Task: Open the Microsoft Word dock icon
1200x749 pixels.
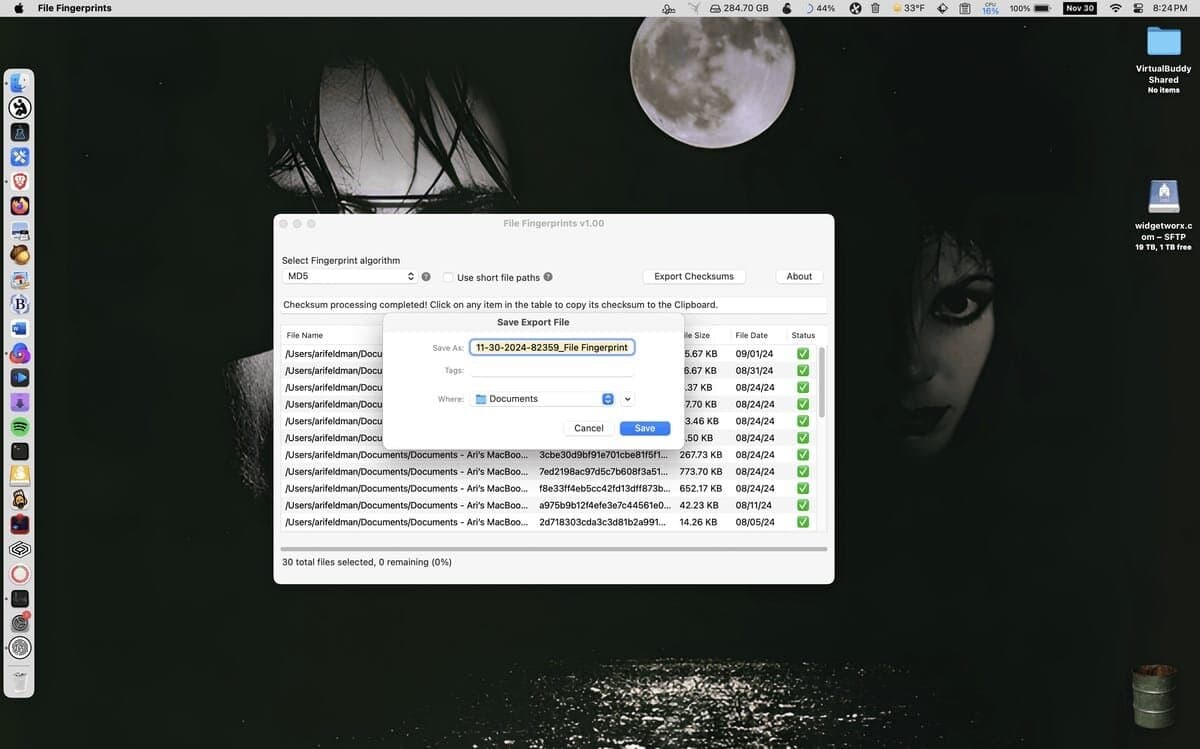Action: pos(20,328)
